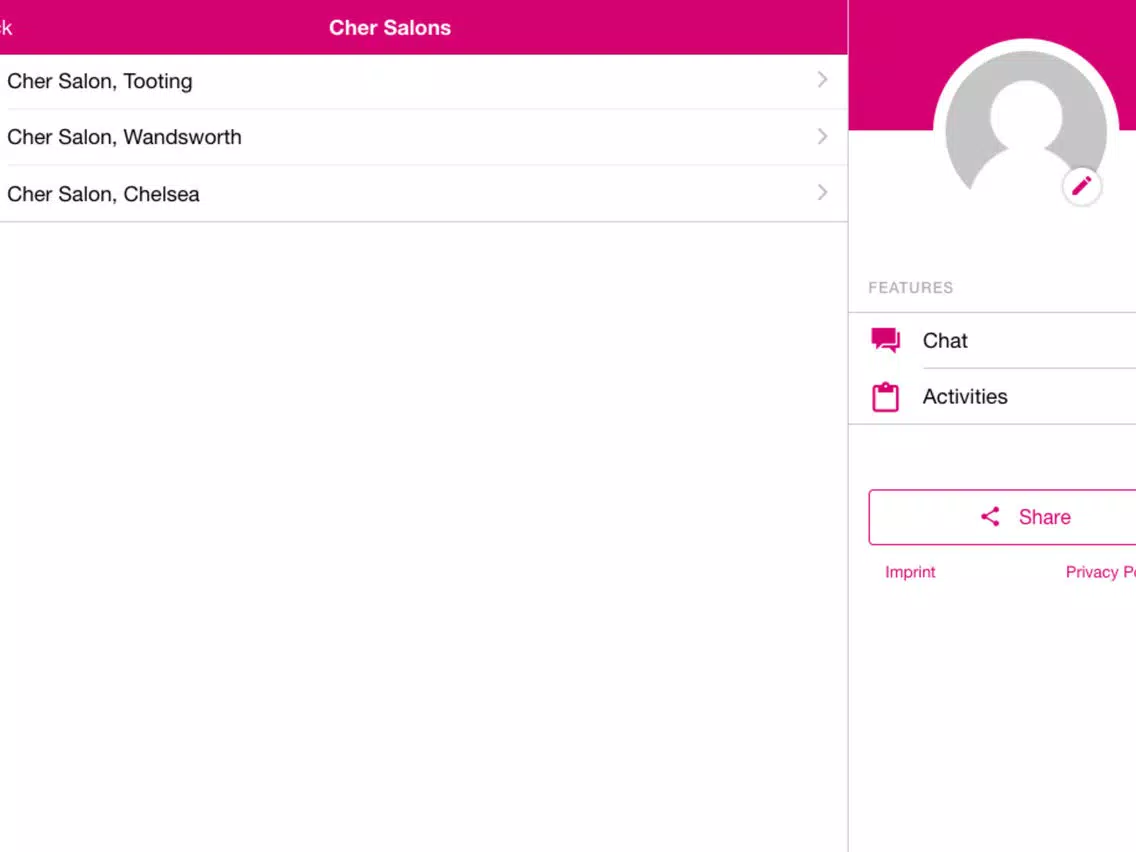Go back using the top-left Back button

tap(5, 27)
